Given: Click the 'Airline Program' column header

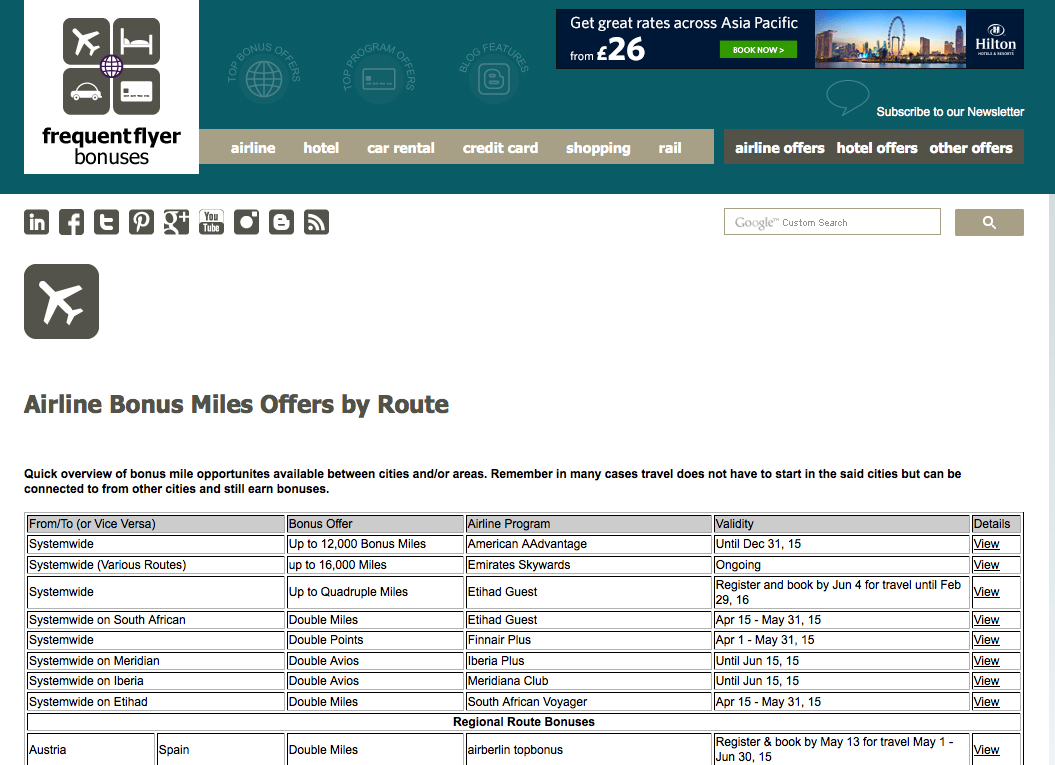Looking at the screenshot, I should [589, 523].
